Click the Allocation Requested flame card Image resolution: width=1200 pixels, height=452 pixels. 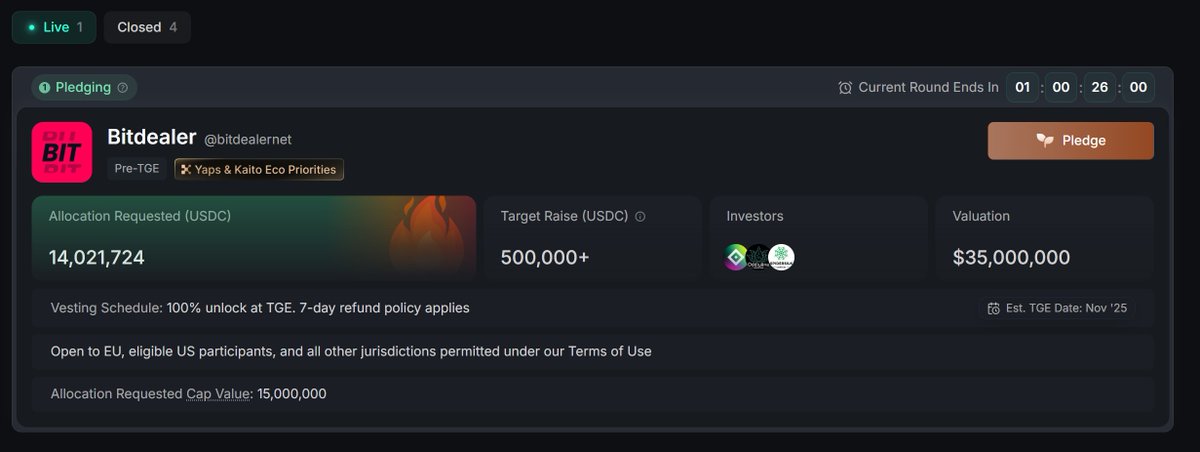(x=253, y=238)
